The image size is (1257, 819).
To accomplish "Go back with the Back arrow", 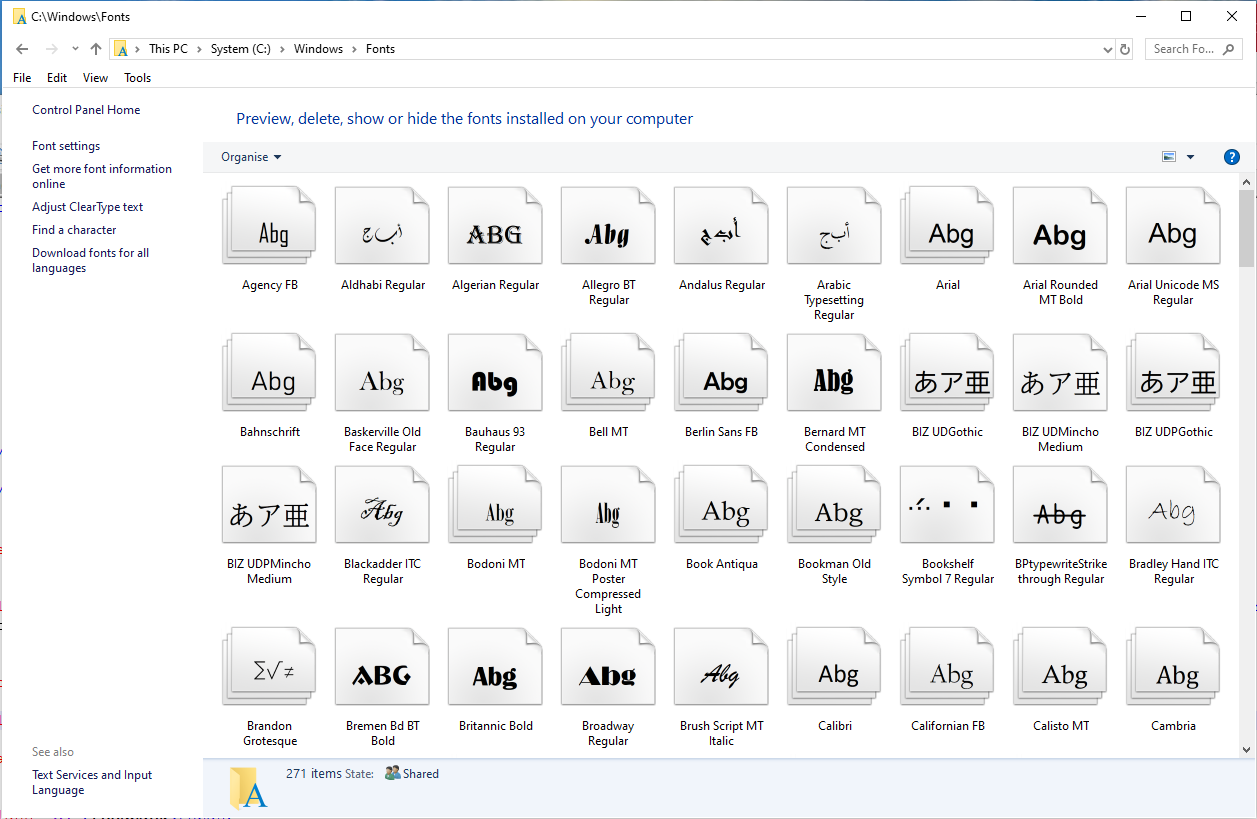I will pos(23,49).
